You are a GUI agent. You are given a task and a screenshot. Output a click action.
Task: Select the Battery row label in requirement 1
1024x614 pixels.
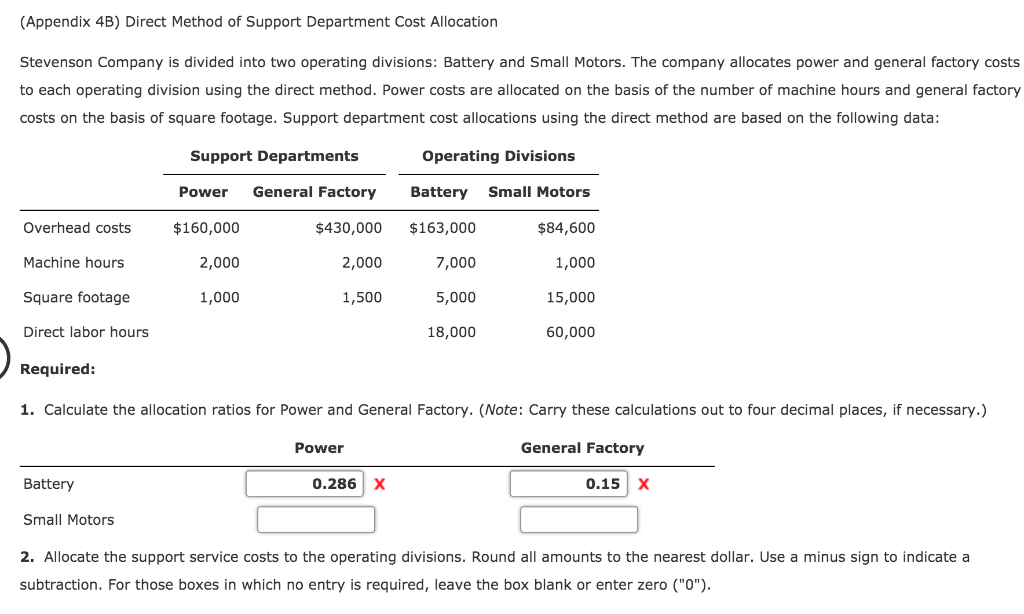click(50, 483)
